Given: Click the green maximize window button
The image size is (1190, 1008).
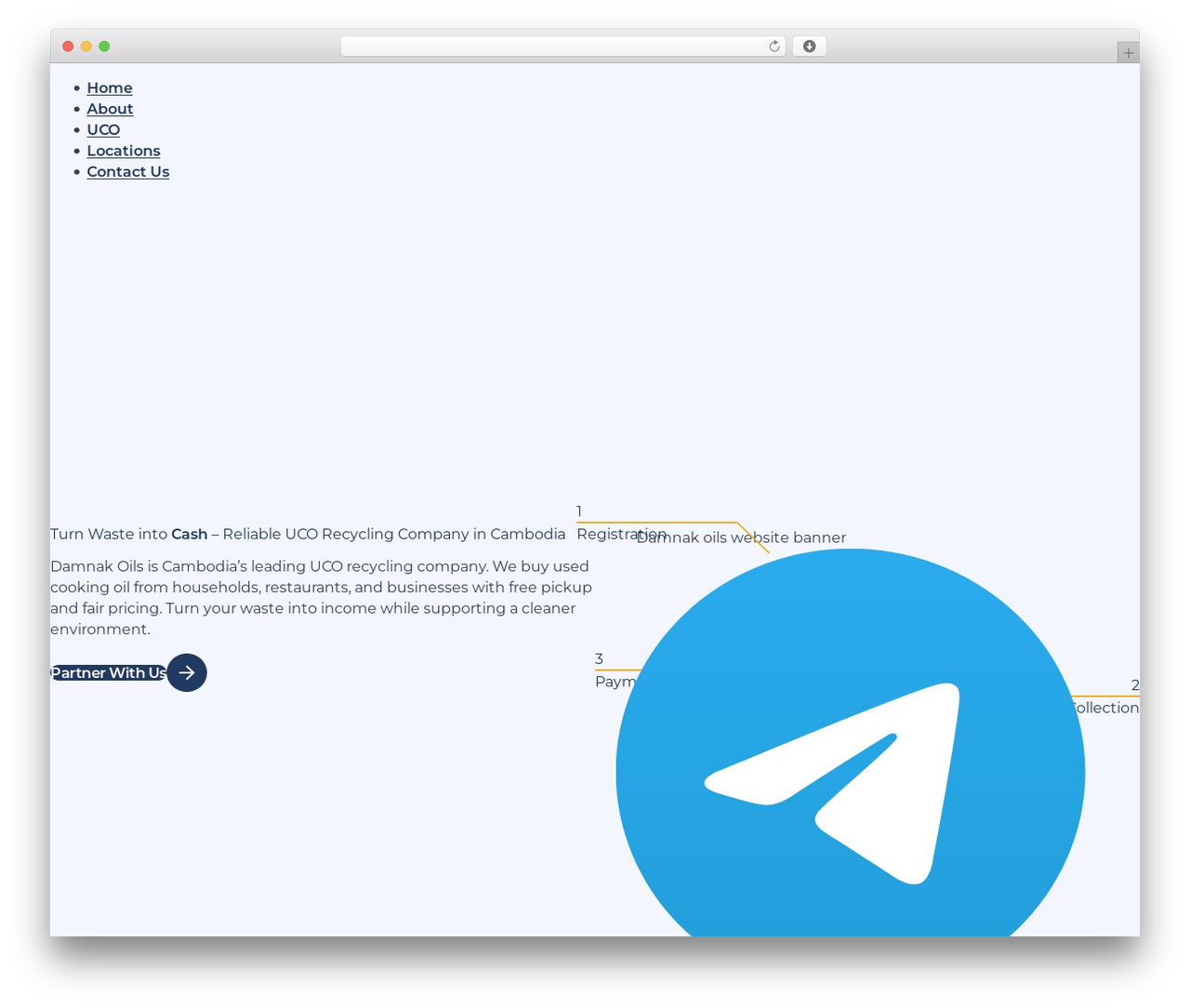Looking at the screenshot, I should tap(104, 46).
